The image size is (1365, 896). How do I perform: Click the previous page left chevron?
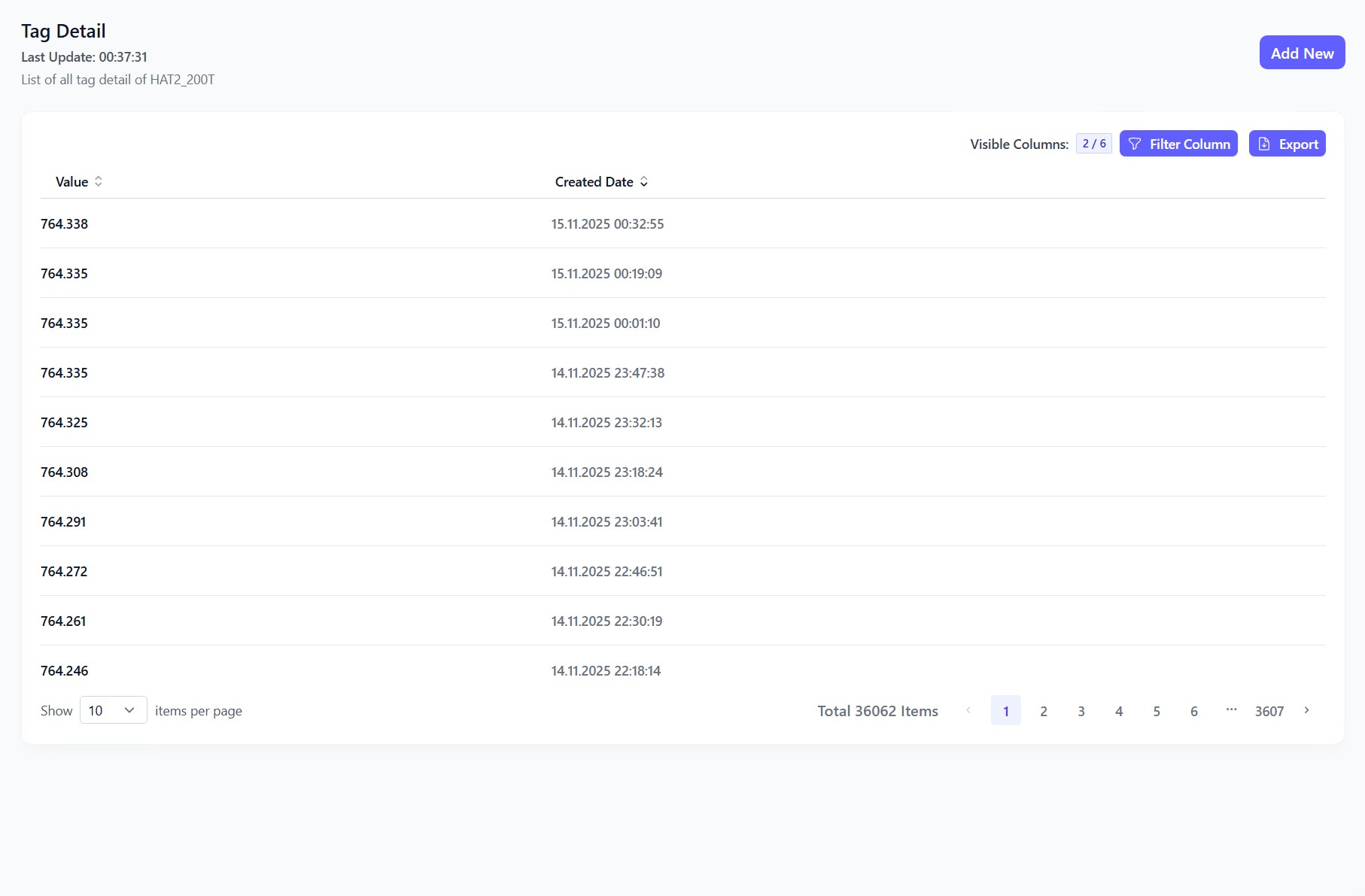tap(968, 710)
